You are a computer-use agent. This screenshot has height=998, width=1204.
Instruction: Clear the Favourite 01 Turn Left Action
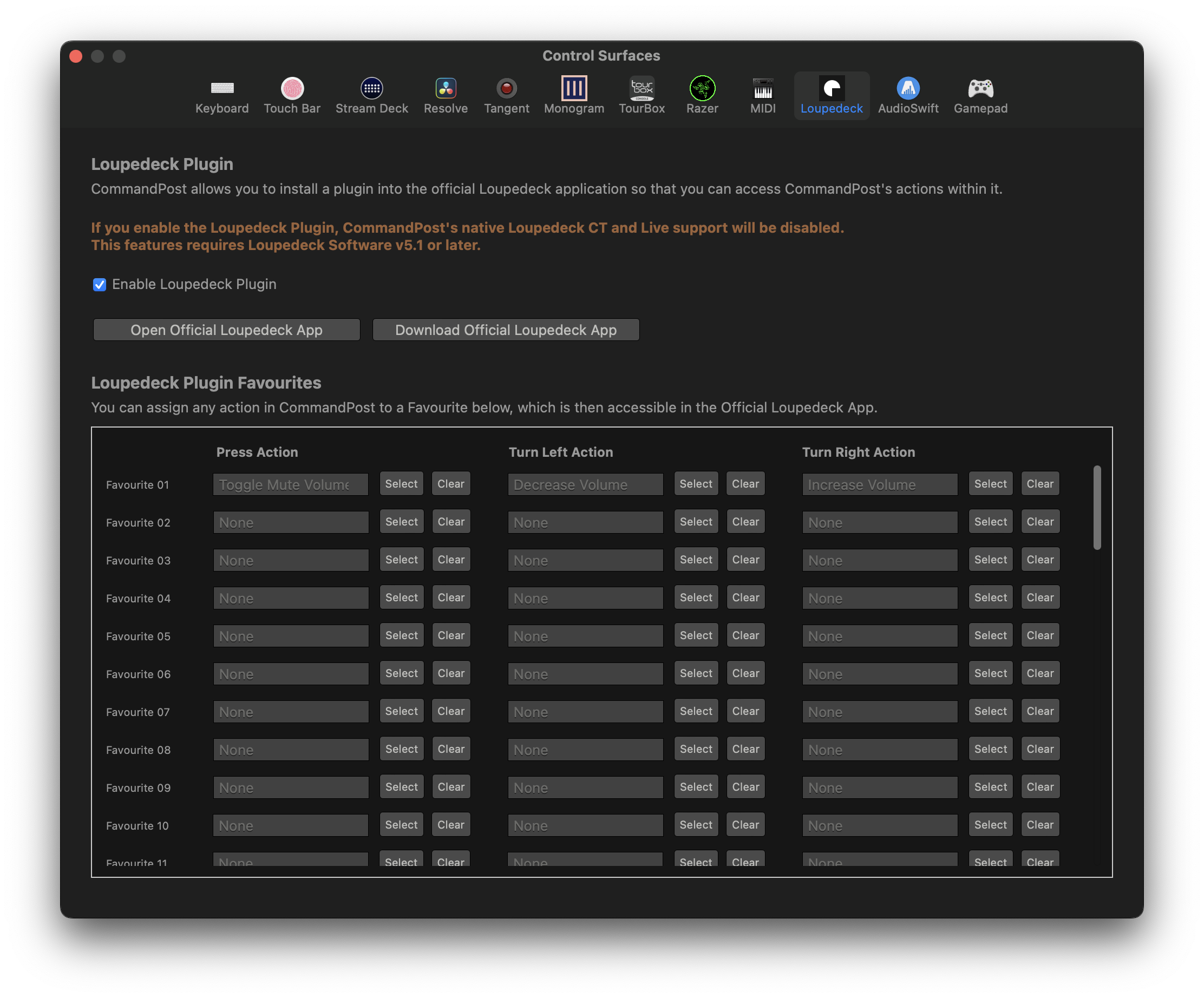[745, 484]
